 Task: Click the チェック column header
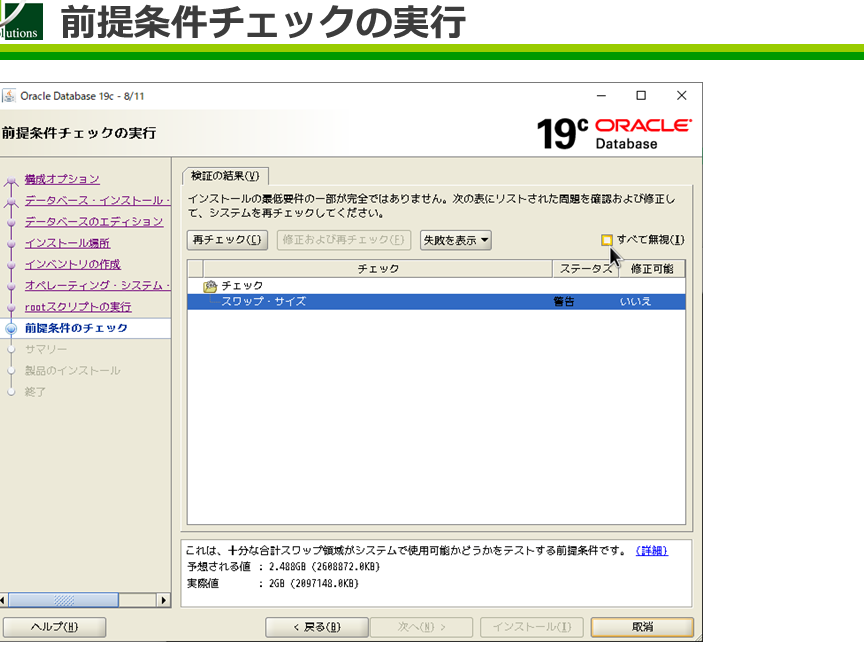pyautogui.click(x=378, y=269)
